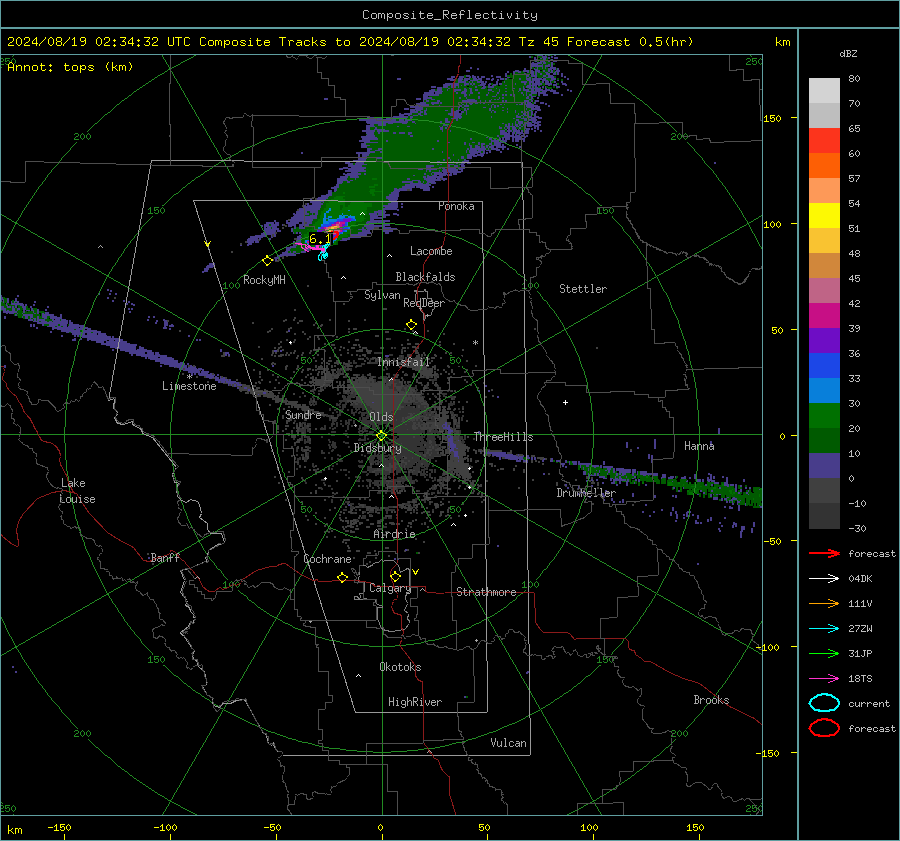Click the red 60–65 dBZ color band

(824, 141)
